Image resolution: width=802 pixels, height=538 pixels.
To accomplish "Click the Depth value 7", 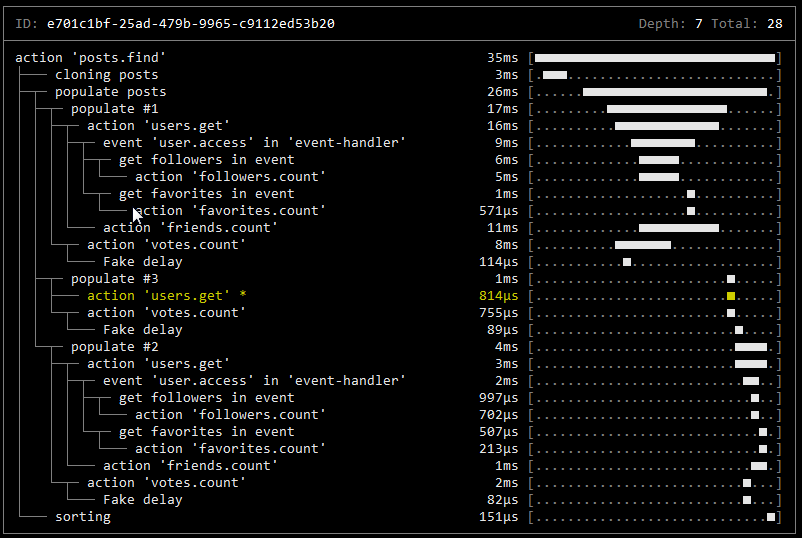I will 699,24.
